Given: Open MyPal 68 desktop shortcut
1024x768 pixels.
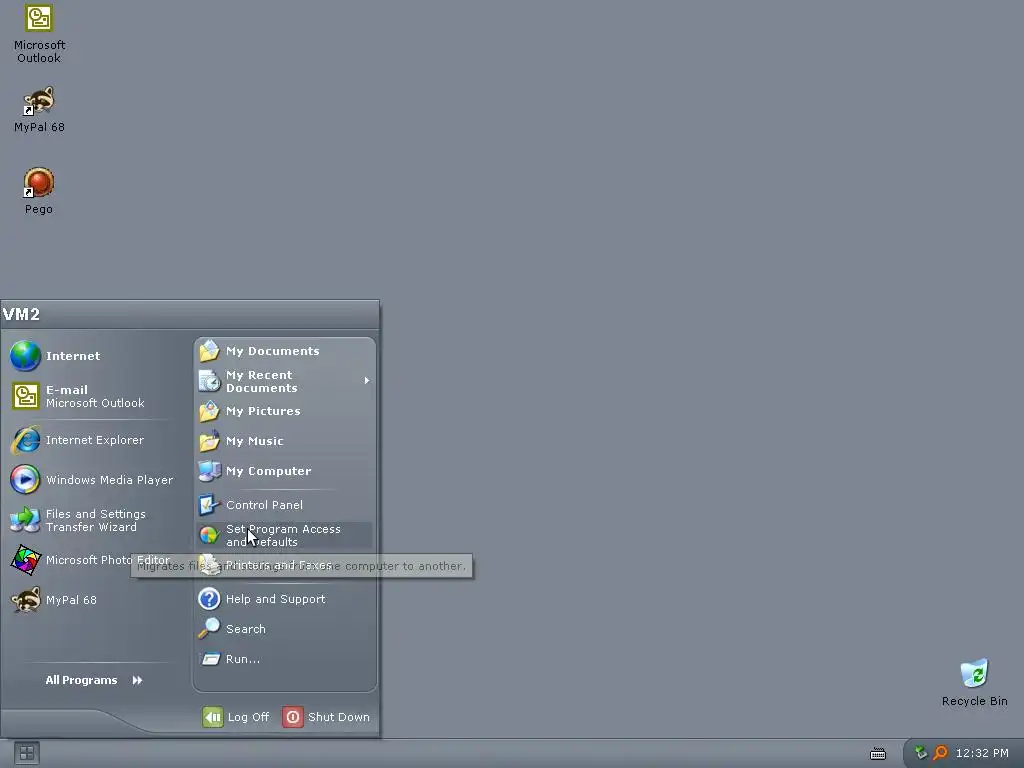Looking at the screenshot, I should coord(39,109).
